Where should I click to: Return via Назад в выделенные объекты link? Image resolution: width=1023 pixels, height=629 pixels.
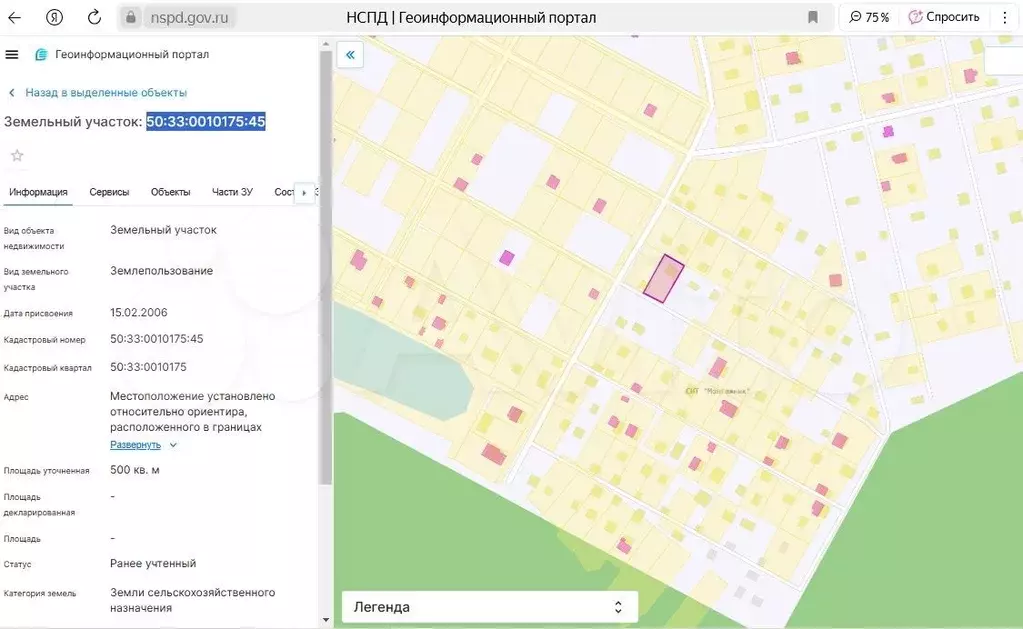[106, 93]
